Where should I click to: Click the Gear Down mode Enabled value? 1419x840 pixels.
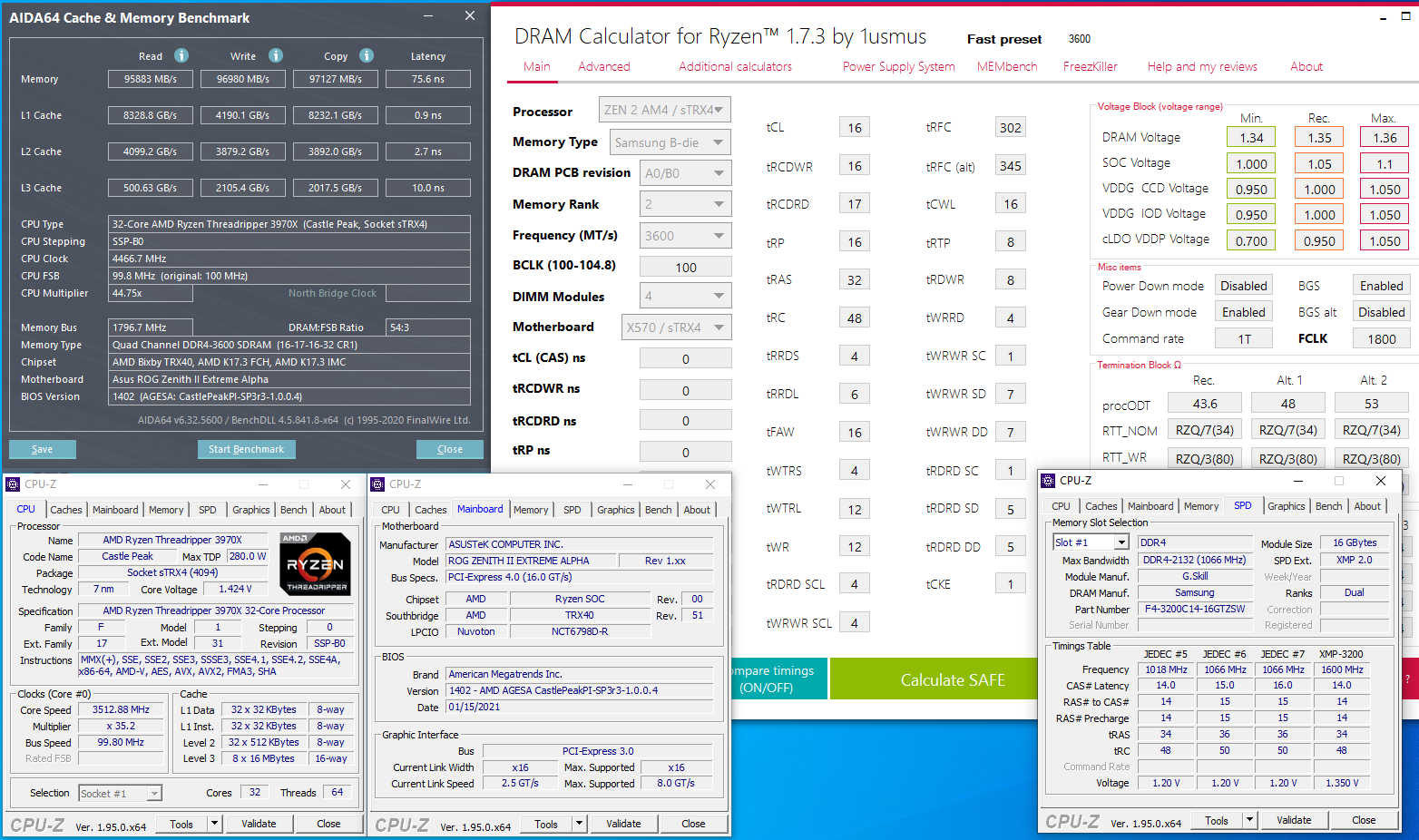click(1243, 312)
